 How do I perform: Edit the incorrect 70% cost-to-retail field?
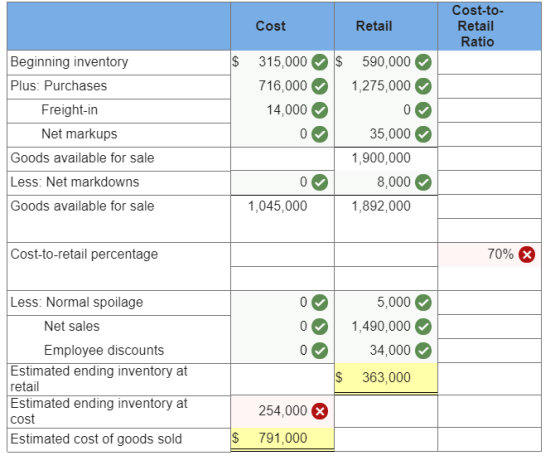pos(489,255)
